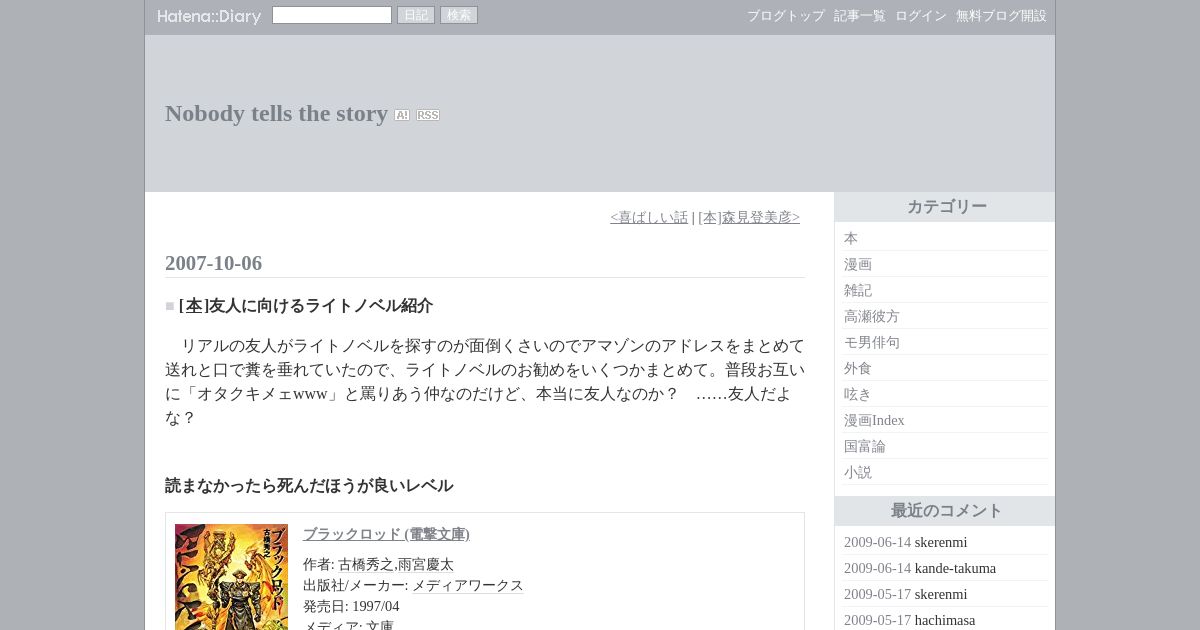
Task: Click the antenna icon beside blog title
Action: tap(402, 115)
